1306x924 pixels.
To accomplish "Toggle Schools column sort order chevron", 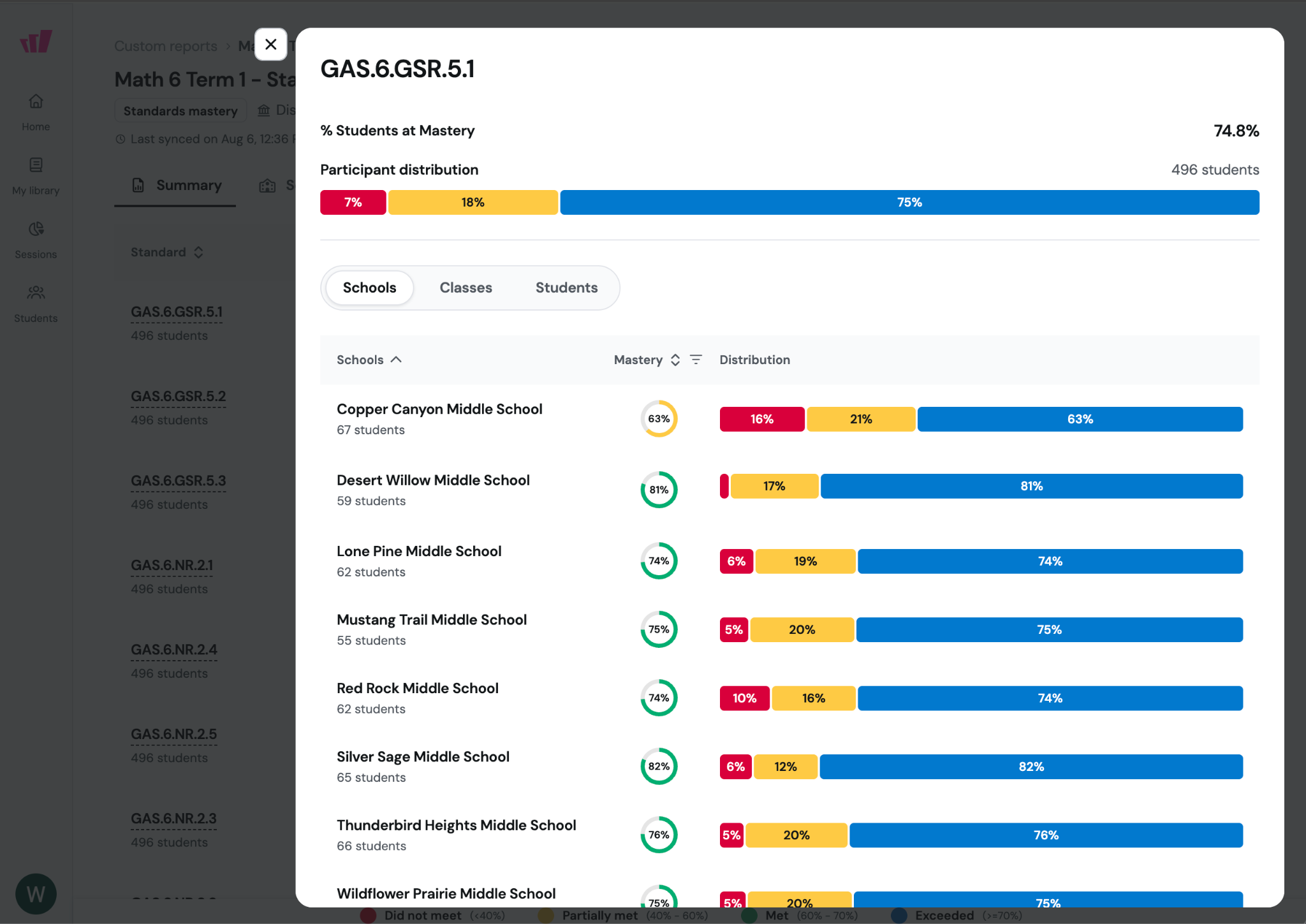I will [x=396, y=360].
